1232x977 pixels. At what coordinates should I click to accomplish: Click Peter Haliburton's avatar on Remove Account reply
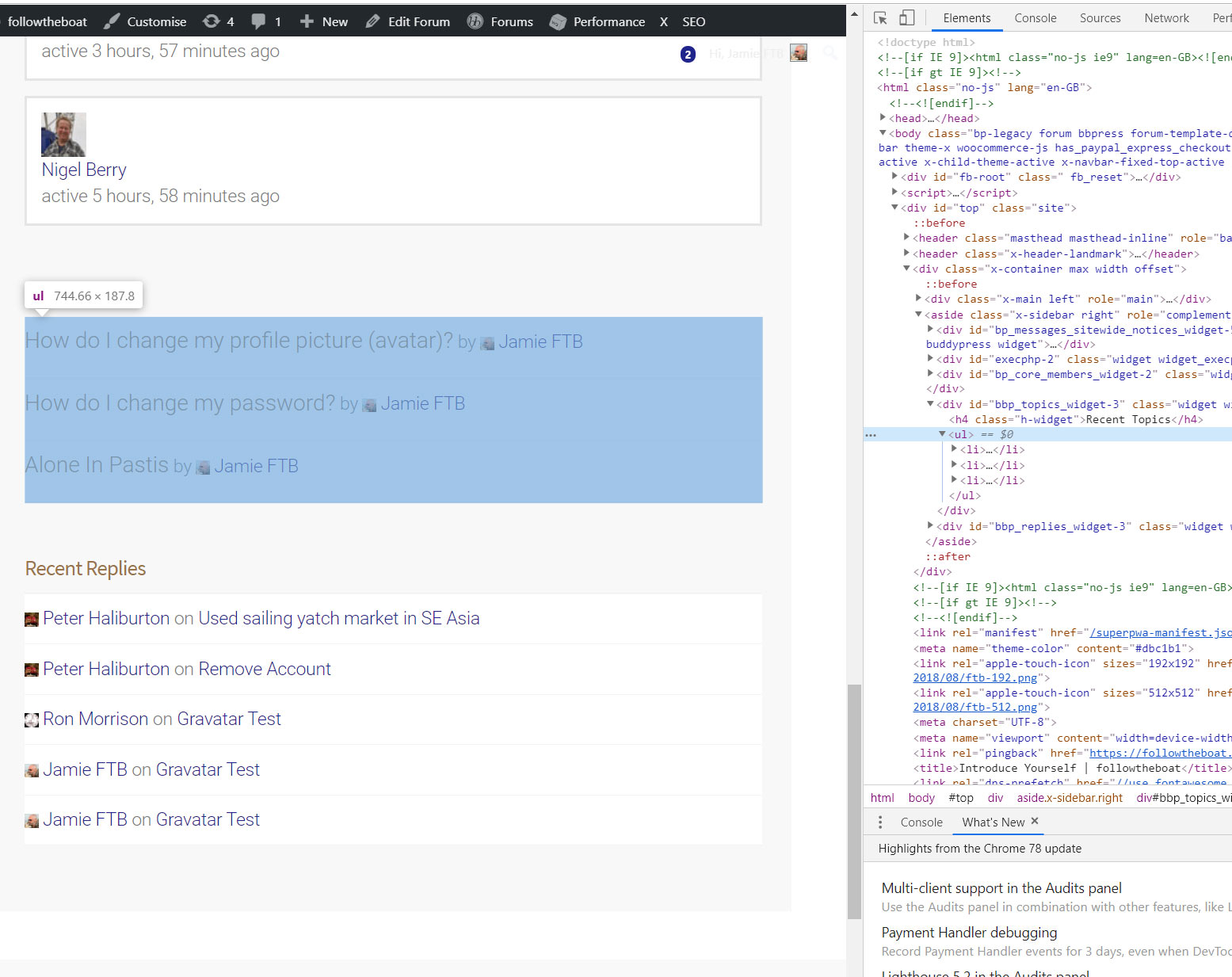[32, 670]
